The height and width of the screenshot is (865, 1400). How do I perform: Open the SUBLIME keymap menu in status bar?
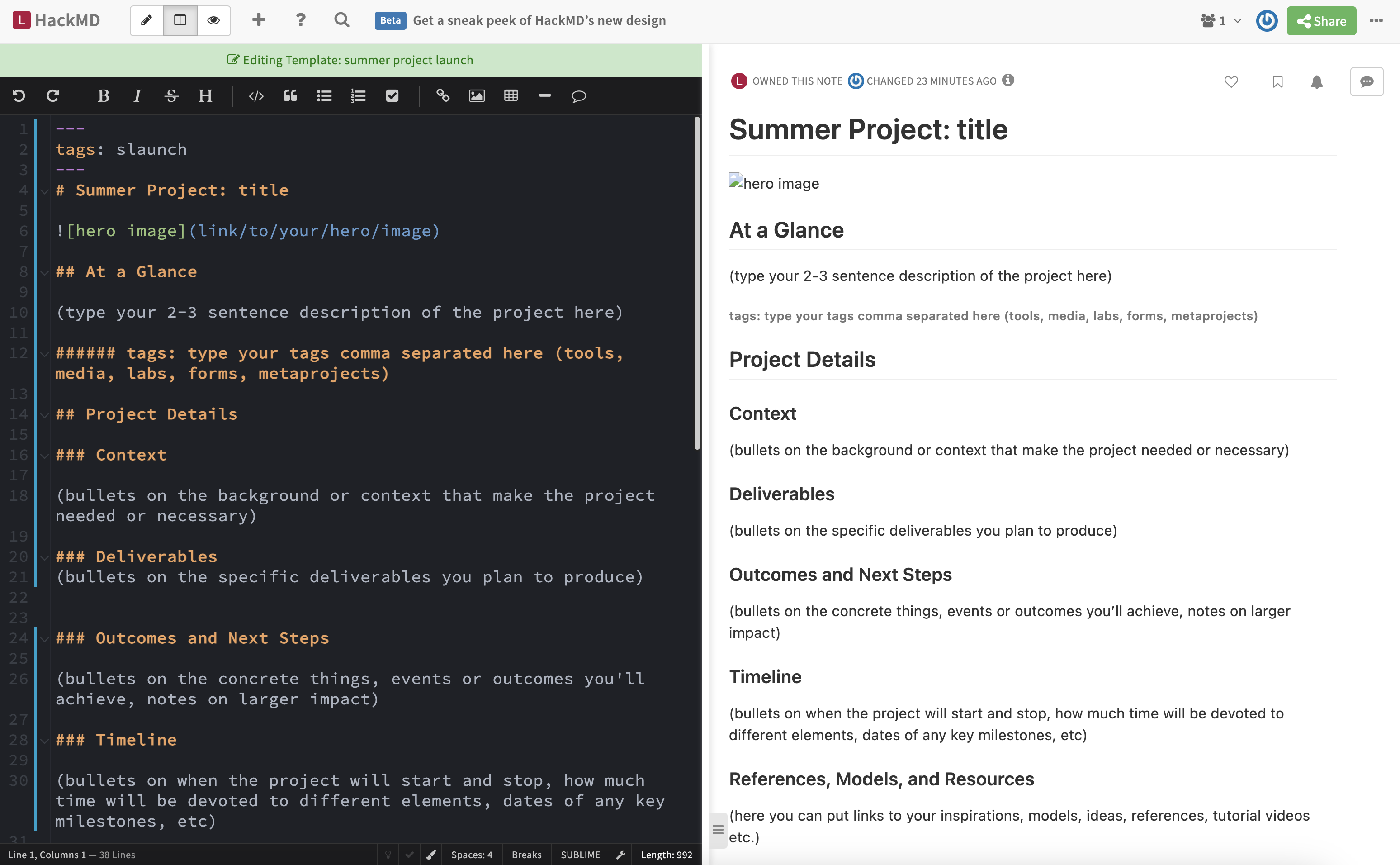click(x=580, y=854)
